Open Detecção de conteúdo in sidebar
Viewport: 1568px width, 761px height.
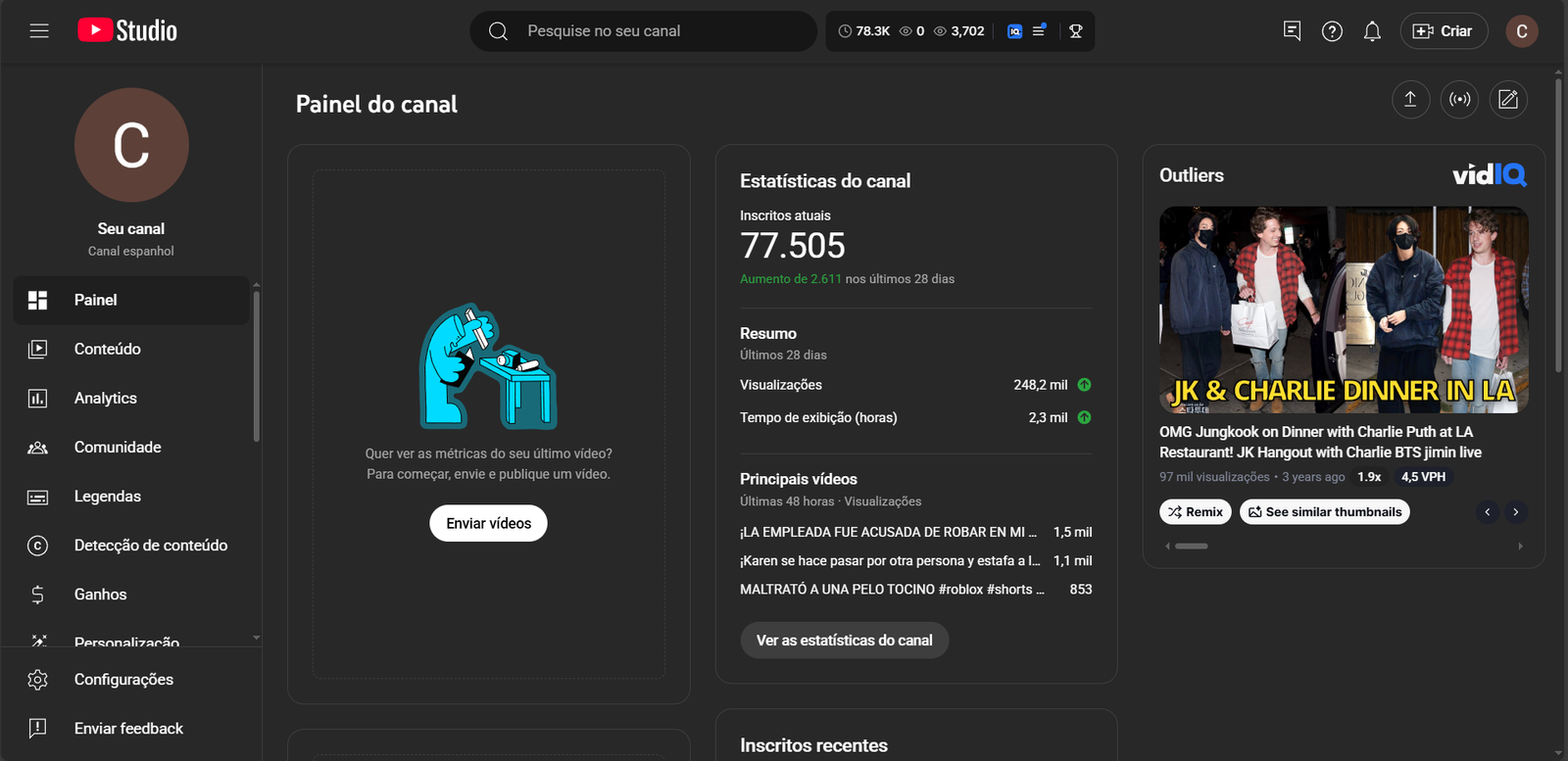(x=131, y=546)
